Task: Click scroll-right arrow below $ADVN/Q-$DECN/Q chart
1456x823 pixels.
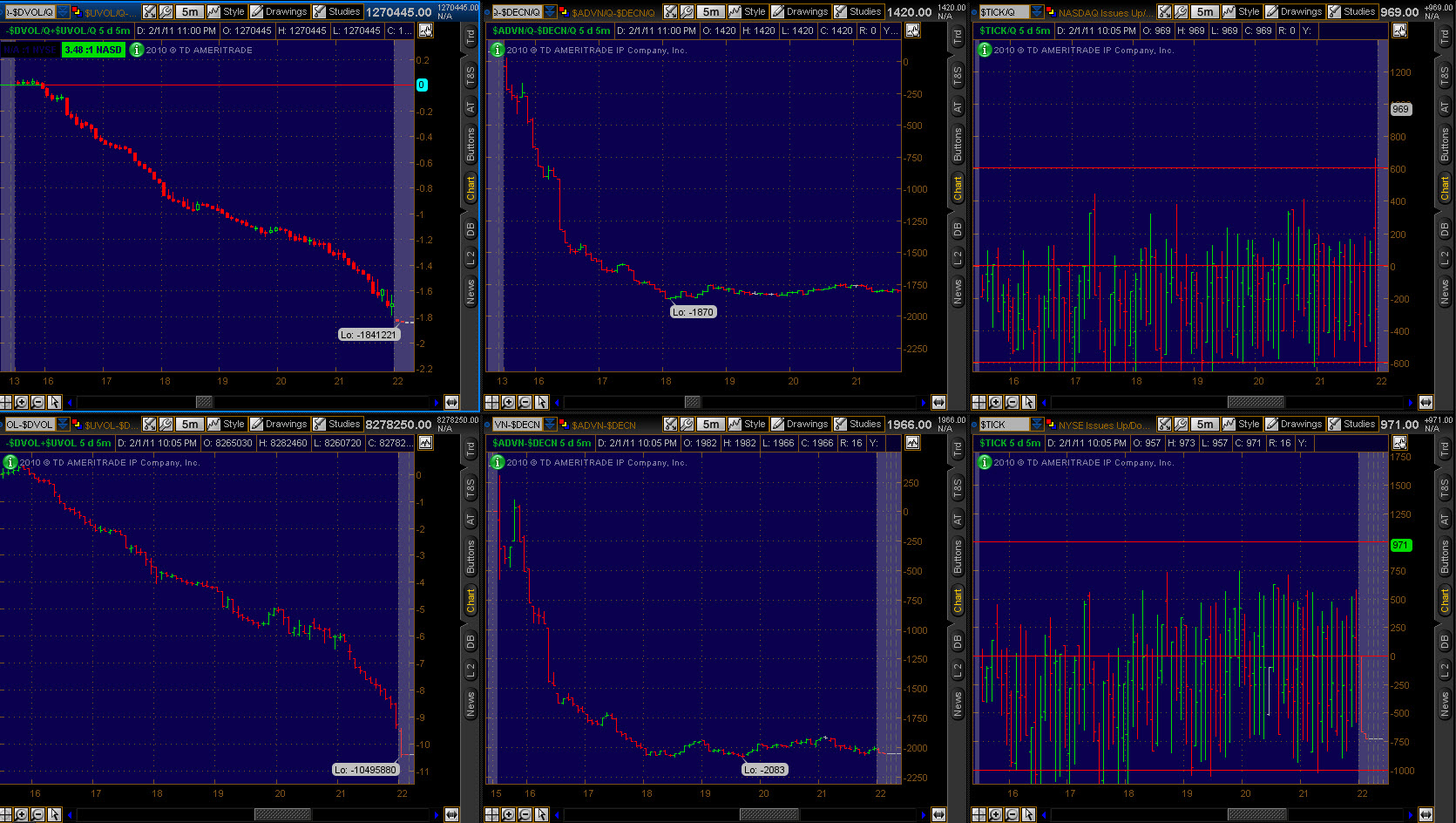Action: 923,402
